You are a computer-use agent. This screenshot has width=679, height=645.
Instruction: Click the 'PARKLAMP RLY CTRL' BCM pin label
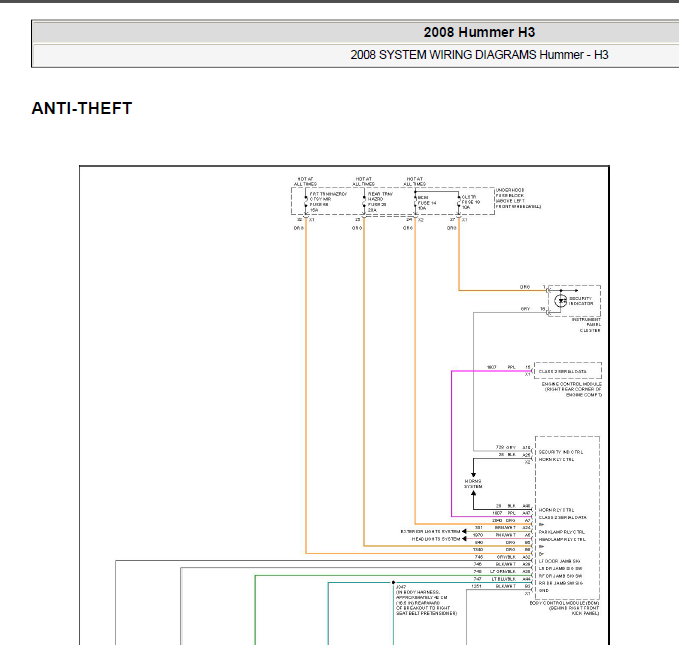562,532
